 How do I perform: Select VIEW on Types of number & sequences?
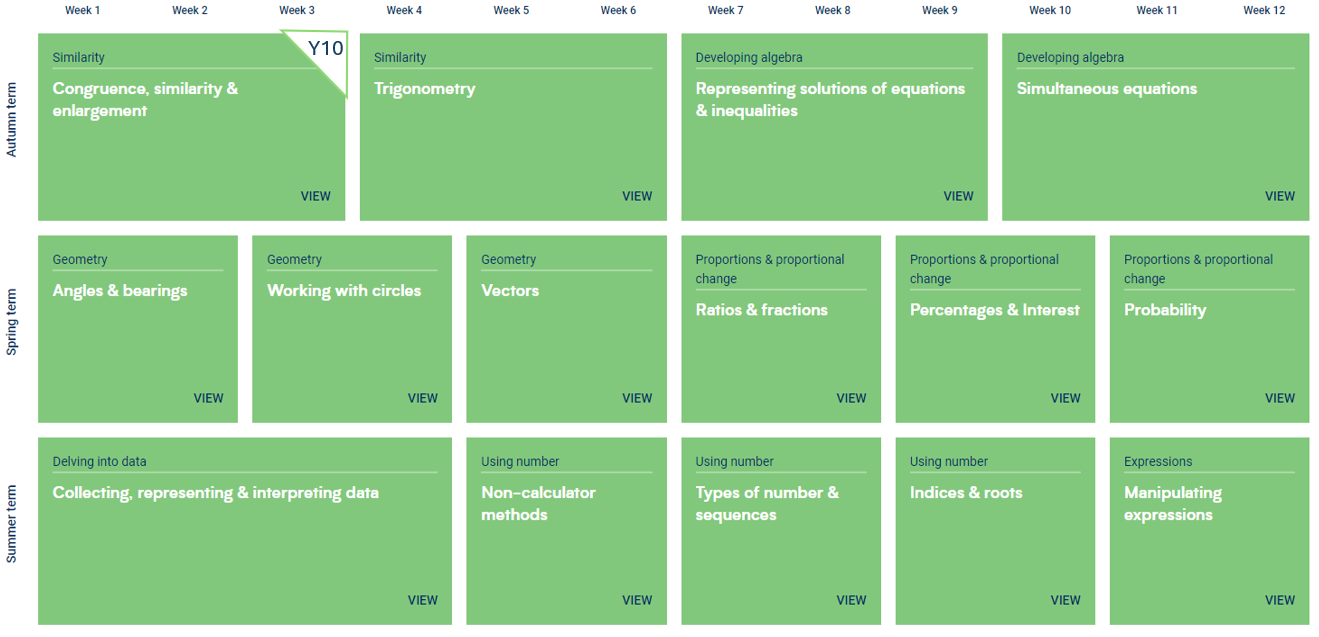tap(852, 600)
